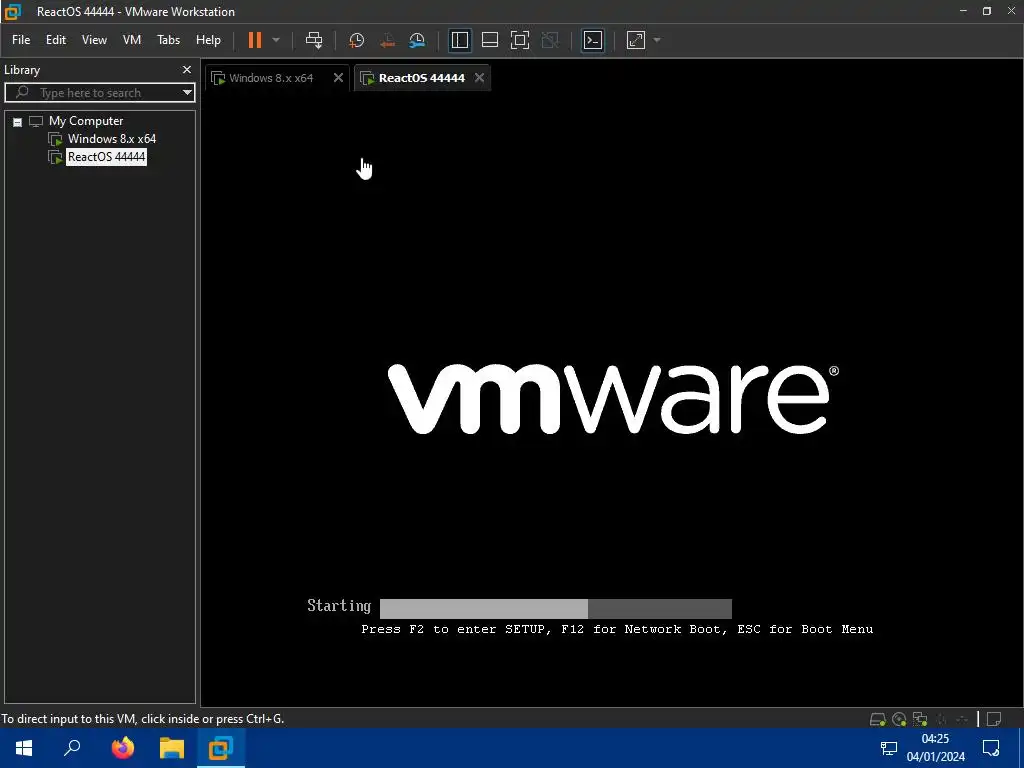Open the Help menu

pos(208,40)
